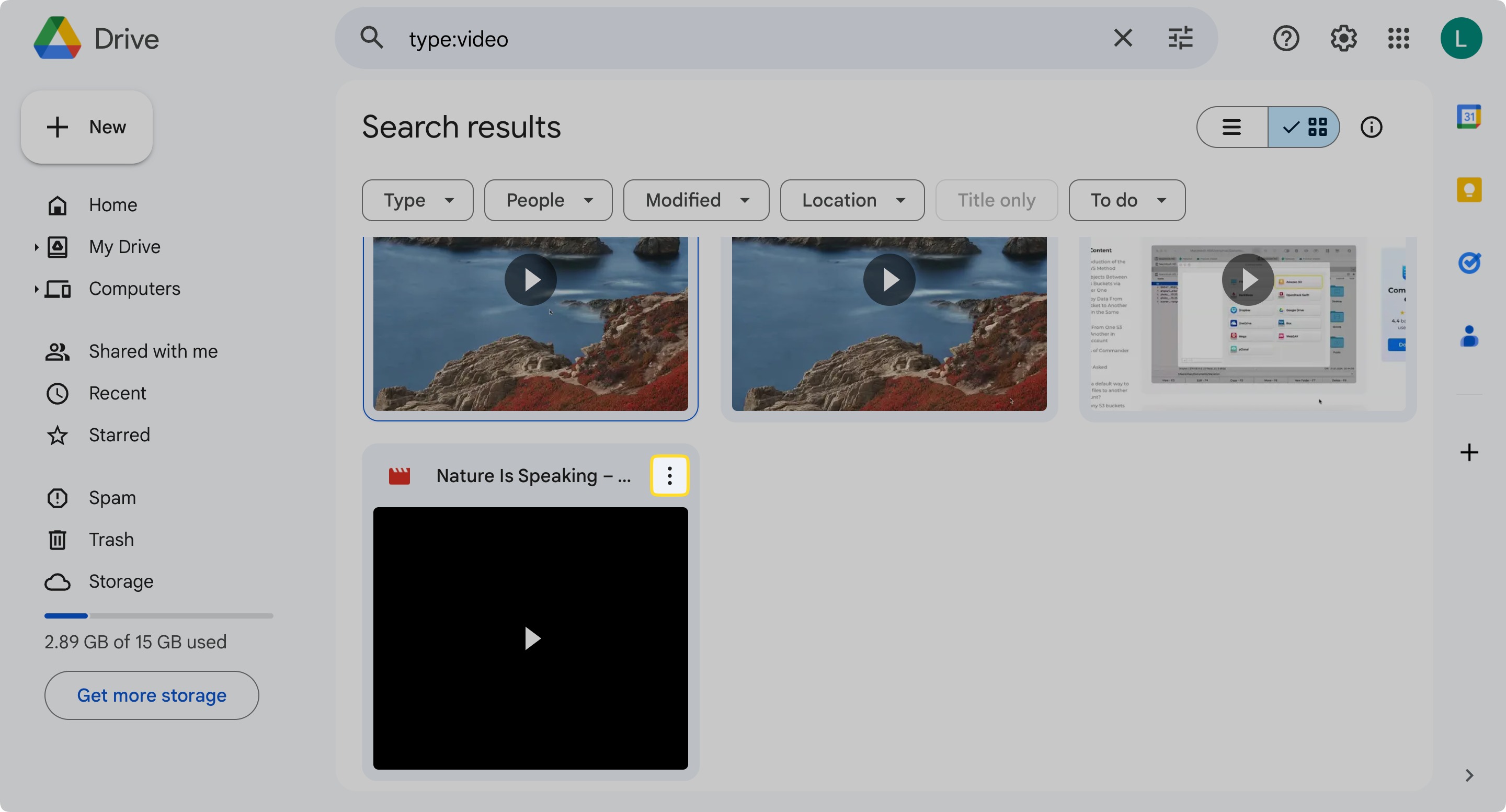This screenshot has height=812, width=1506.
Task: Clear the search query
Action: click(x=1123, y=38)
